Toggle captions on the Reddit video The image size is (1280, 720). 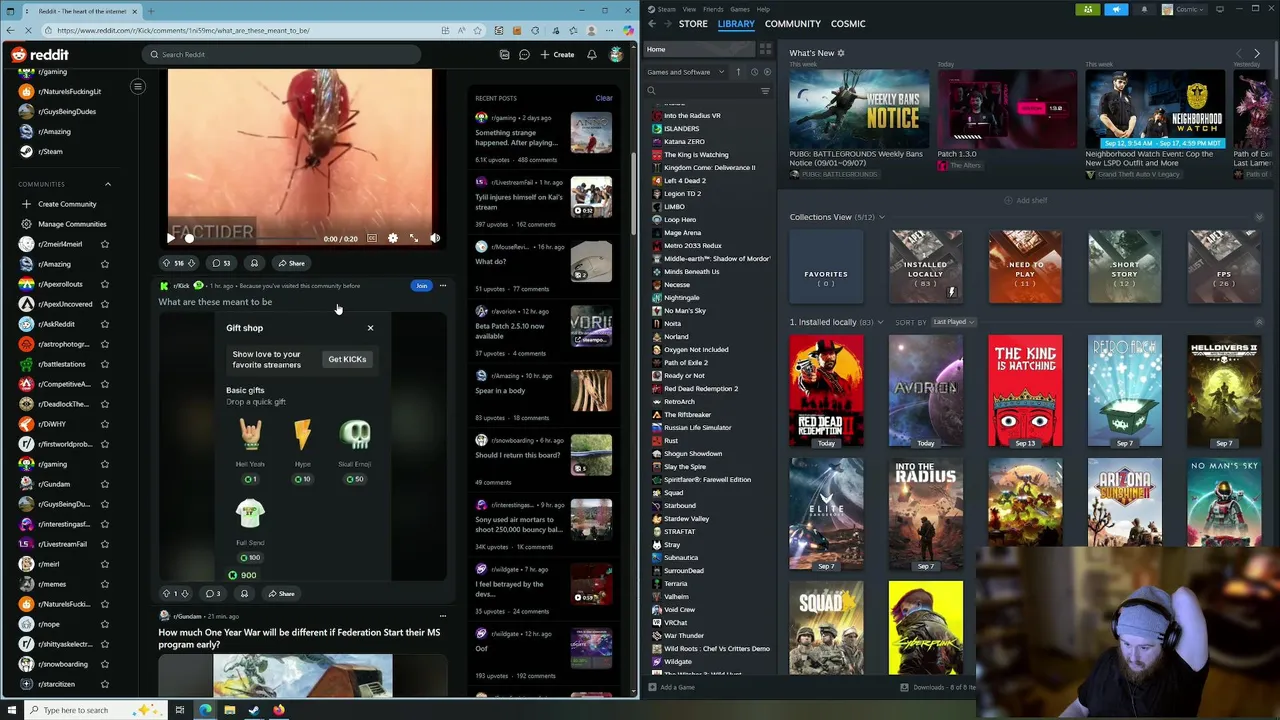[372, 238]
